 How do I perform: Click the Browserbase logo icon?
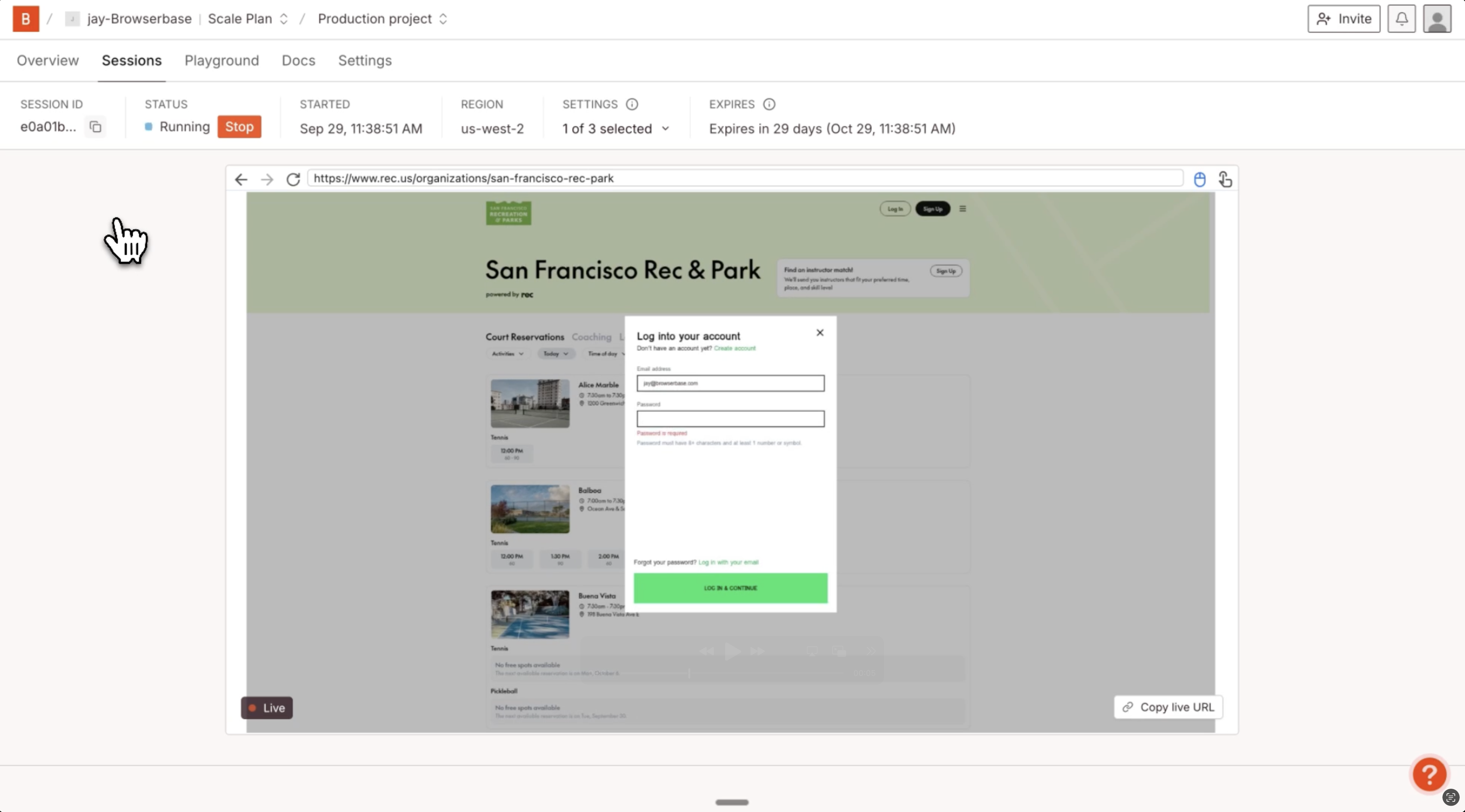click(x=26, y=19)
